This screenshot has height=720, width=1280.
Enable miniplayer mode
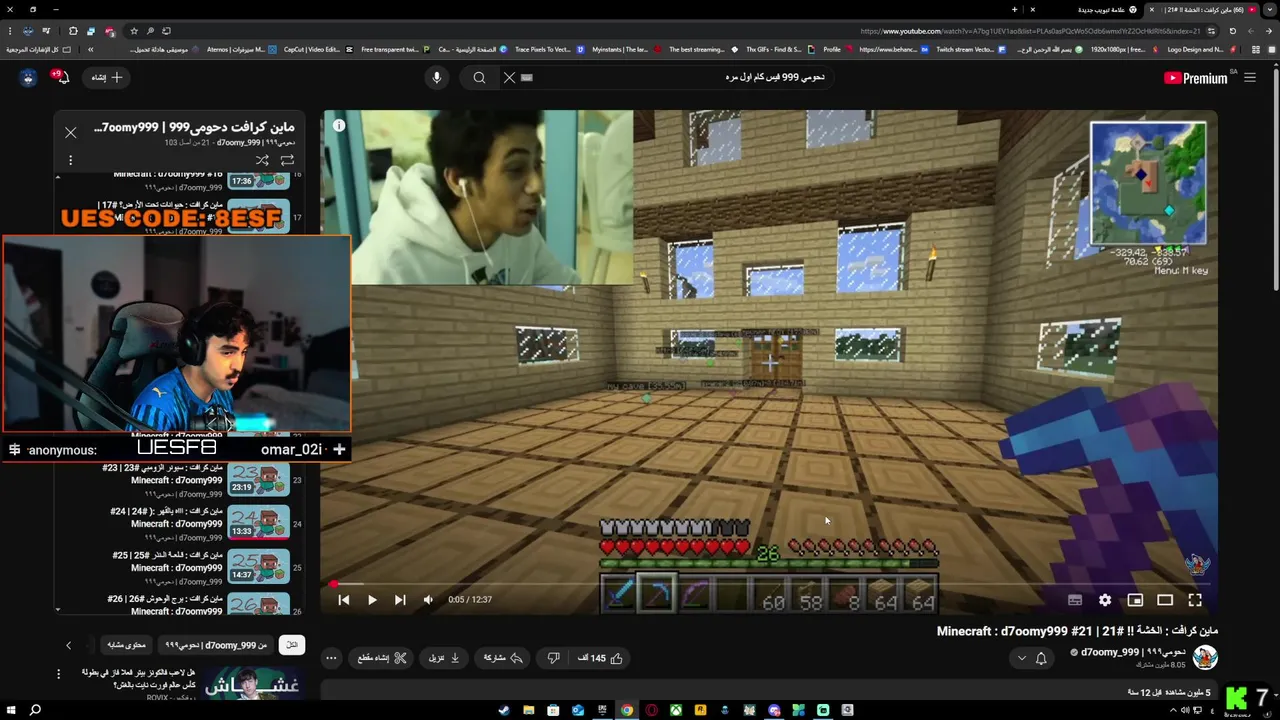[x=1135, y=600]
